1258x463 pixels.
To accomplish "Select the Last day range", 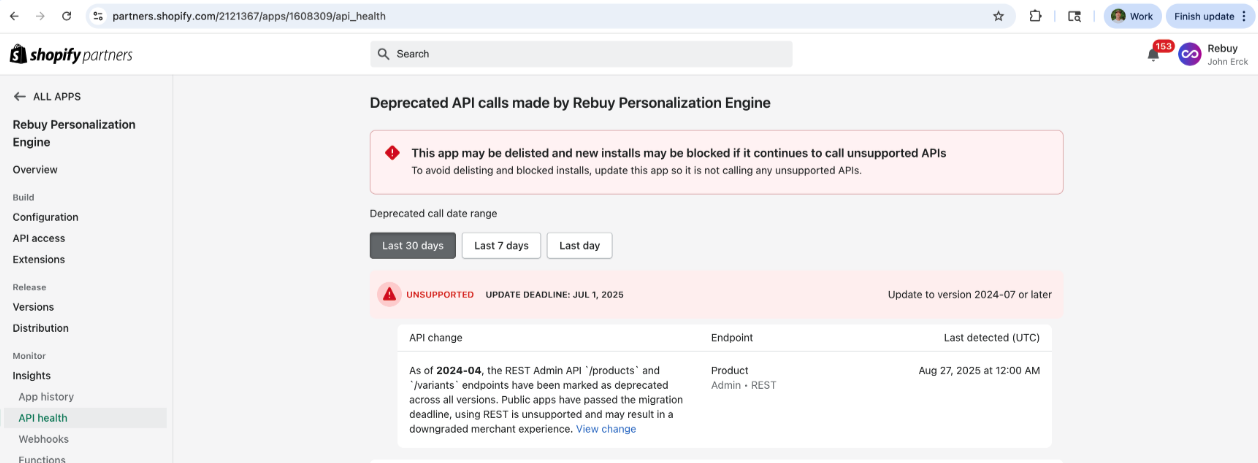I will click(579, 245).
